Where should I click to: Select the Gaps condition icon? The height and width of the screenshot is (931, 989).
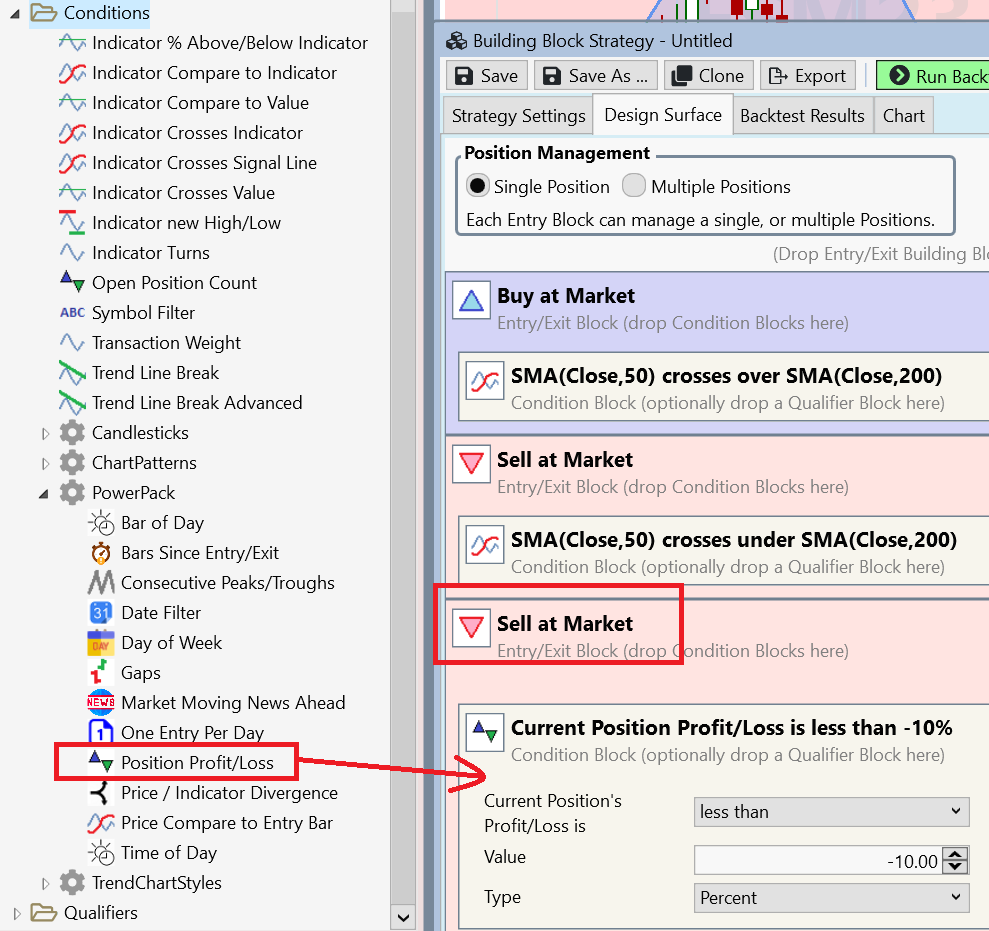101,673
